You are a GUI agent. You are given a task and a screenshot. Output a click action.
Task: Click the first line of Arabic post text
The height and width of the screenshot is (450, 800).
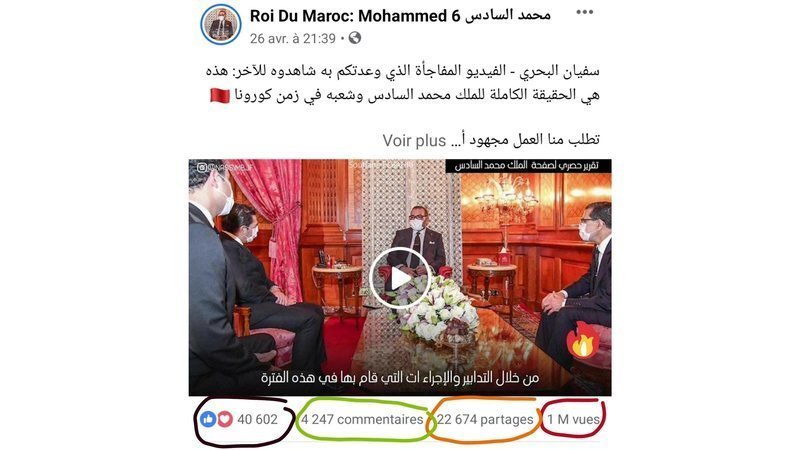point(403,71)
